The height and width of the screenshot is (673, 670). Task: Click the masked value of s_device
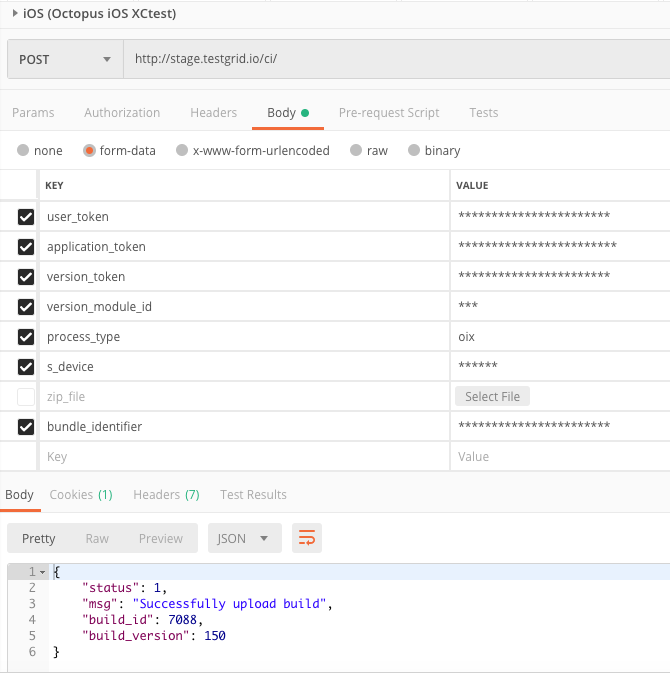(478, 365)
